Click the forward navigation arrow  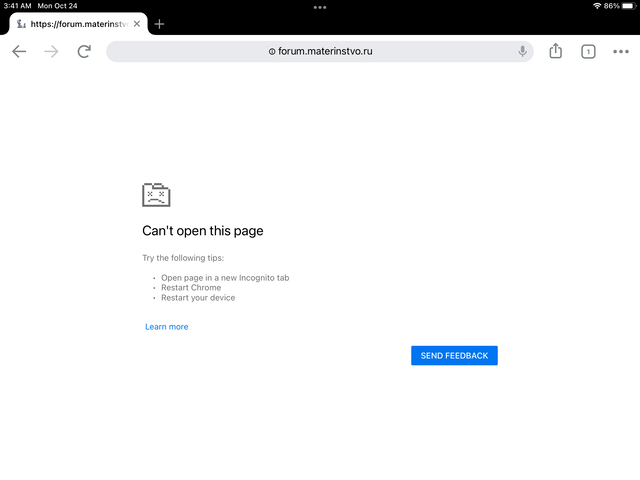click(51, 51)
